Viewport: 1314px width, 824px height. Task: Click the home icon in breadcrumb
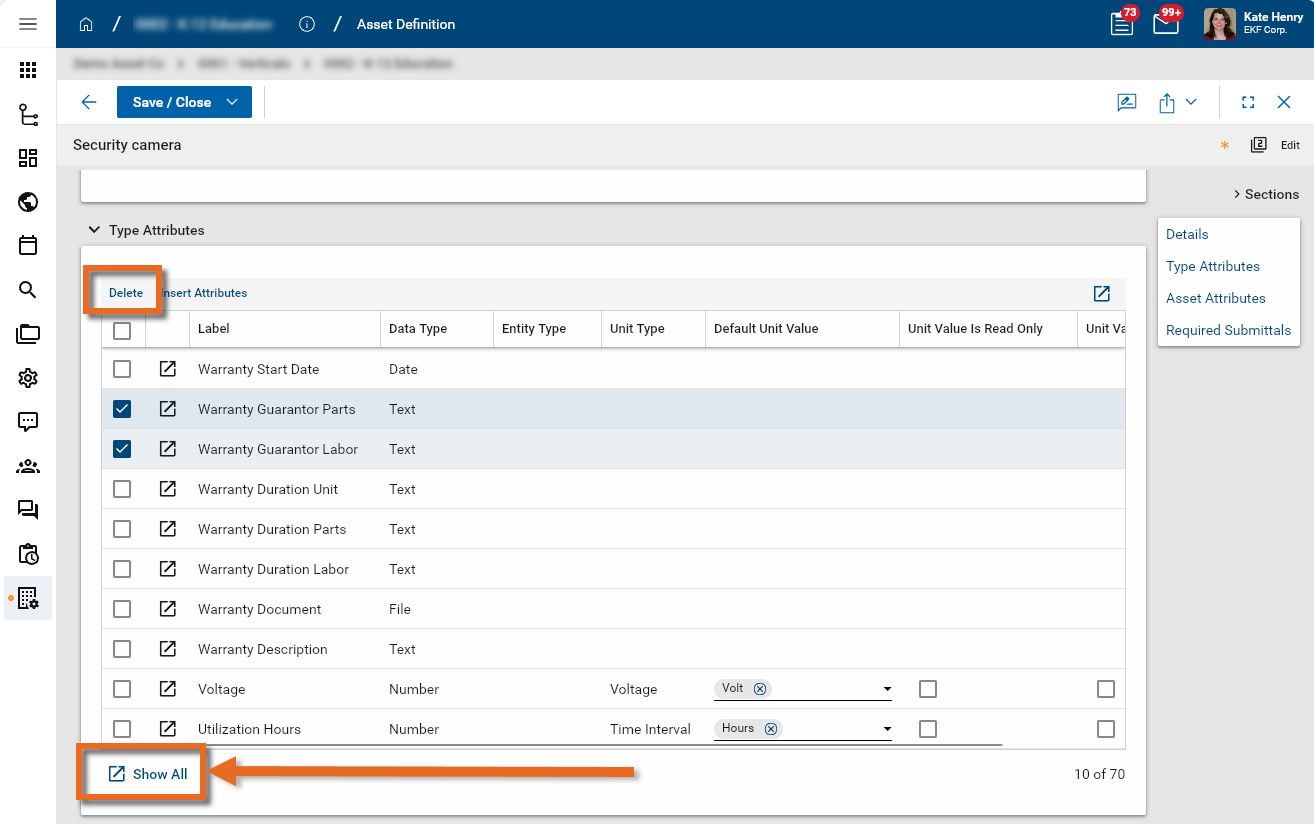(x=86, y=24)
